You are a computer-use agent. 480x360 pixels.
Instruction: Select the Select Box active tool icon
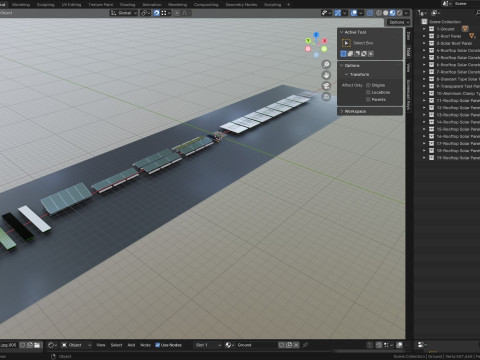pos(346,43)
